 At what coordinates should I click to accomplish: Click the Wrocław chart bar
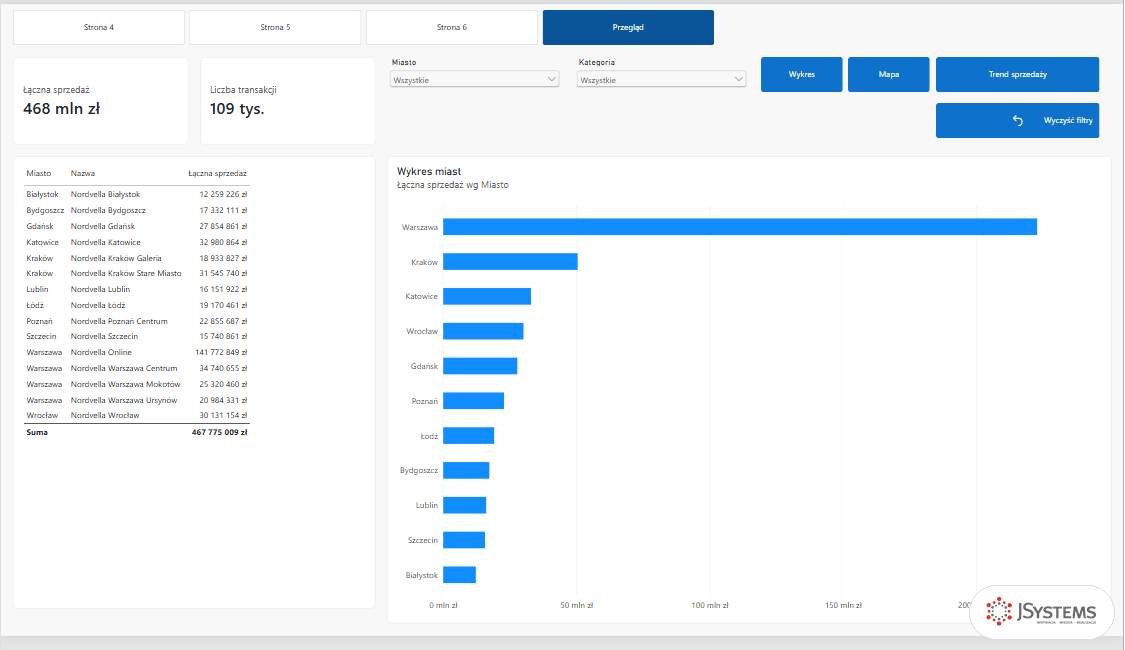click(483, 331)
